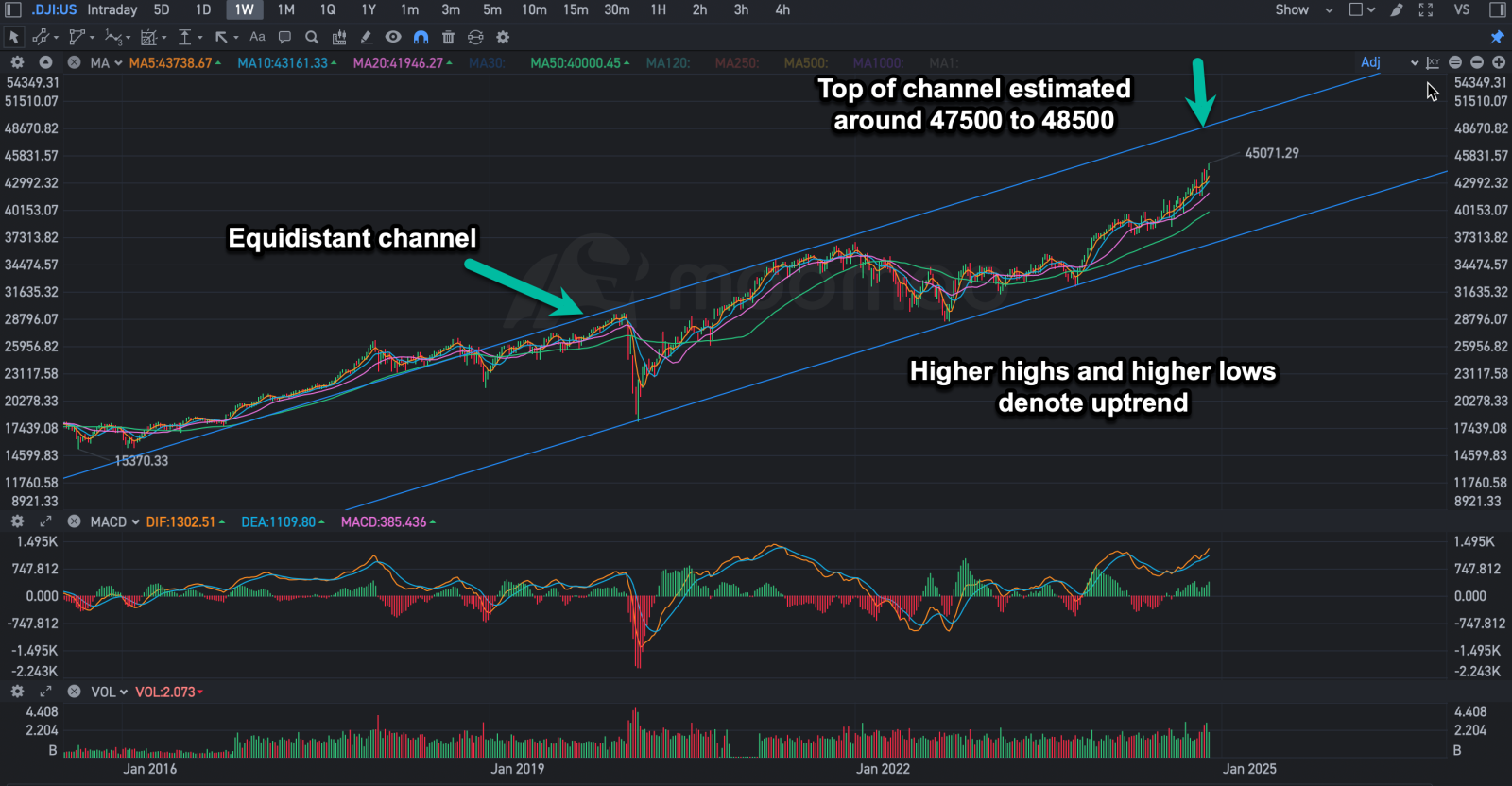Image resolution: width=1512 pixels, height=786 pixels.
Task: Click the VS compare button
Action: [1462, 9]
